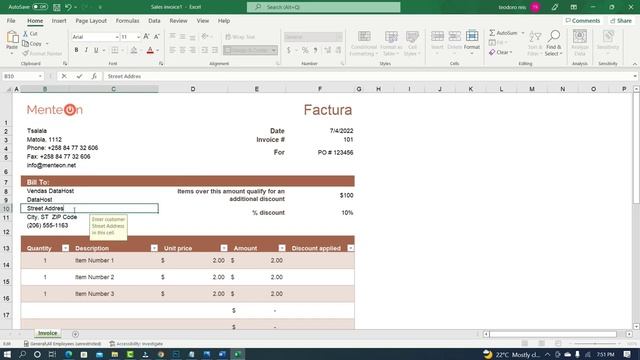Viewport: 640px width, 360px height.
Task: Open the Amount column filter dropdown
Action: (x=282, y=248)
